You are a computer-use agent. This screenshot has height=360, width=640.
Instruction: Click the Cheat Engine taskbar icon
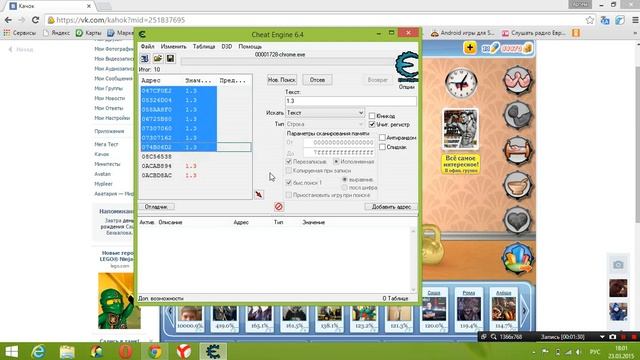point(213,351)
